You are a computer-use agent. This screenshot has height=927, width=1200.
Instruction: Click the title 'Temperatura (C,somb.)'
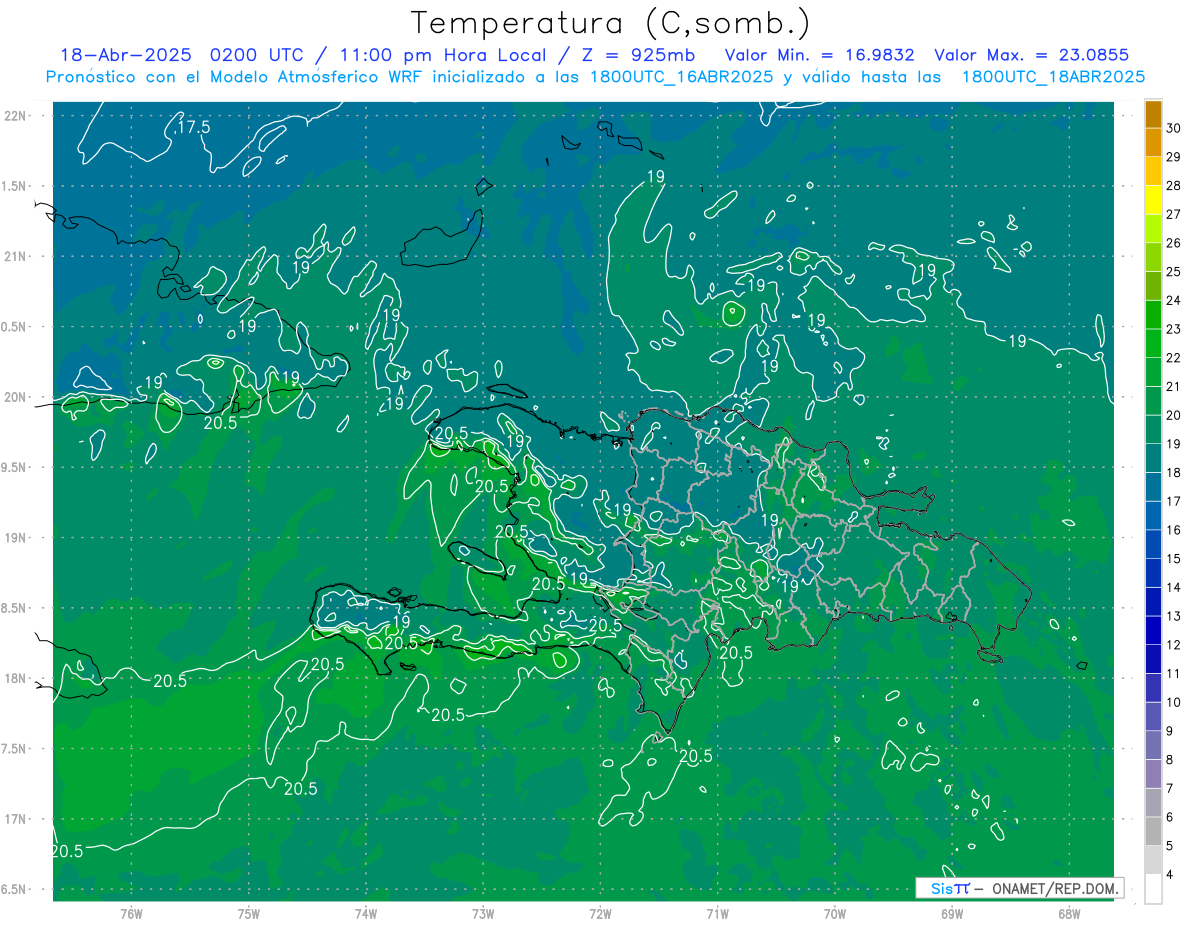(x=611, y=23)
